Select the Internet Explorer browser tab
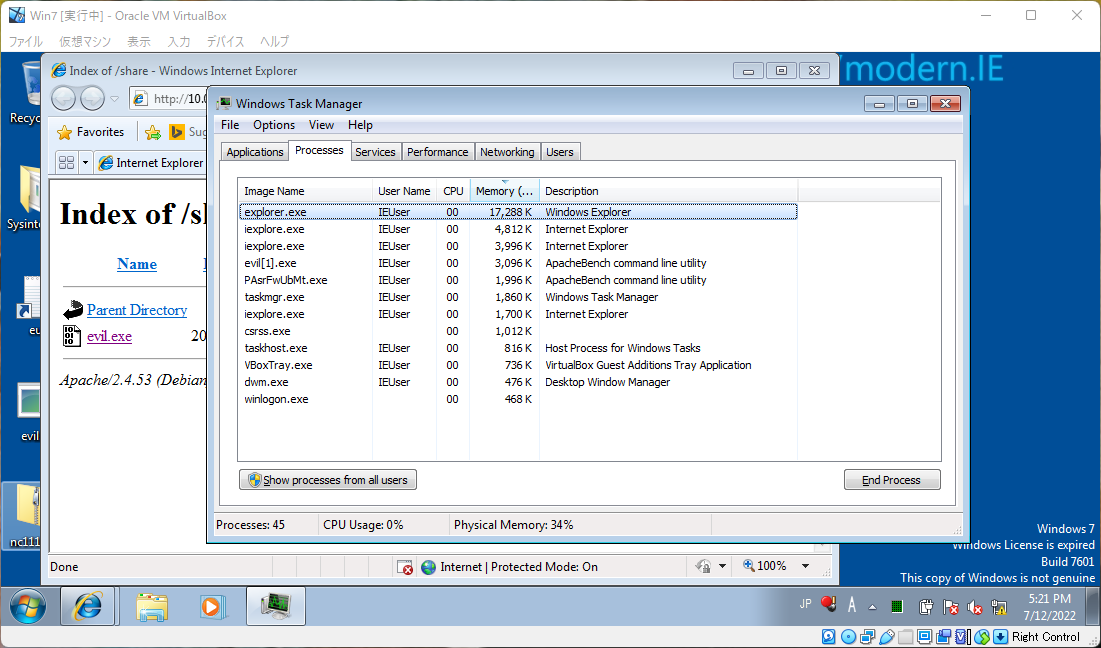 coord(152,163)
